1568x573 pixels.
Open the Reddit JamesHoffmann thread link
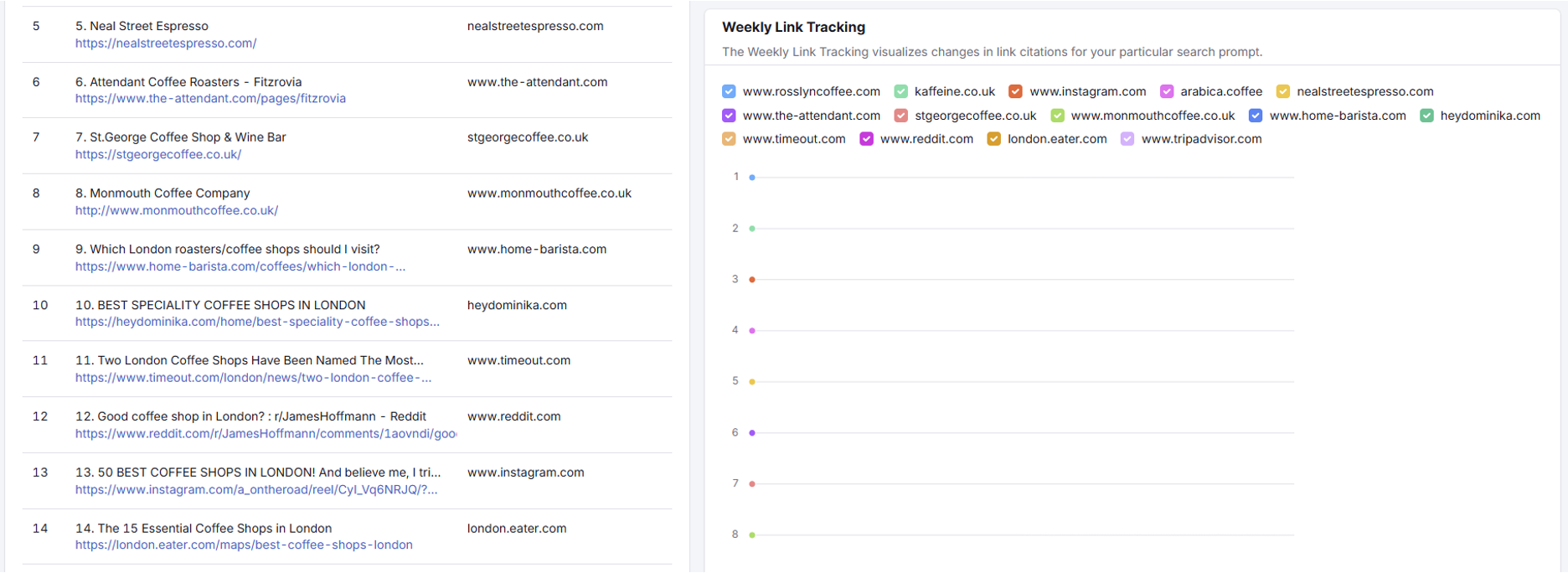pos(266,434)
